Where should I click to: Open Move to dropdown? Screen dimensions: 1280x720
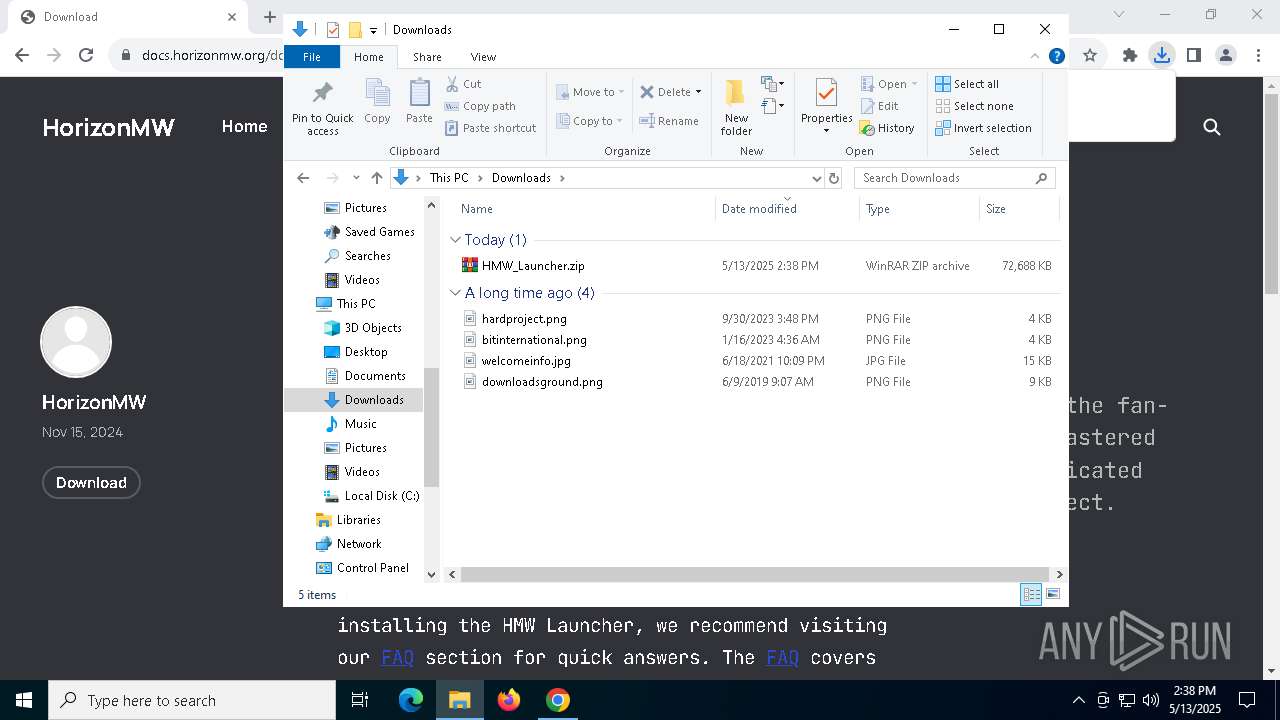click(x=590, y=92)
